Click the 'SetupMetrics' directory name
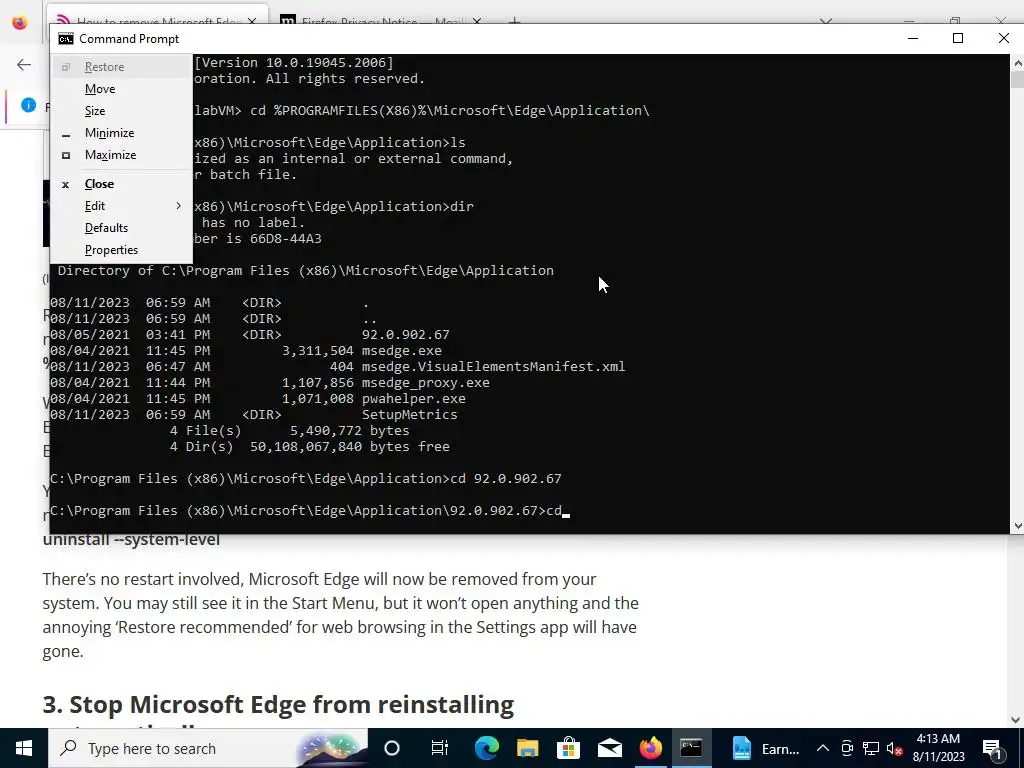 click(409, 415)
